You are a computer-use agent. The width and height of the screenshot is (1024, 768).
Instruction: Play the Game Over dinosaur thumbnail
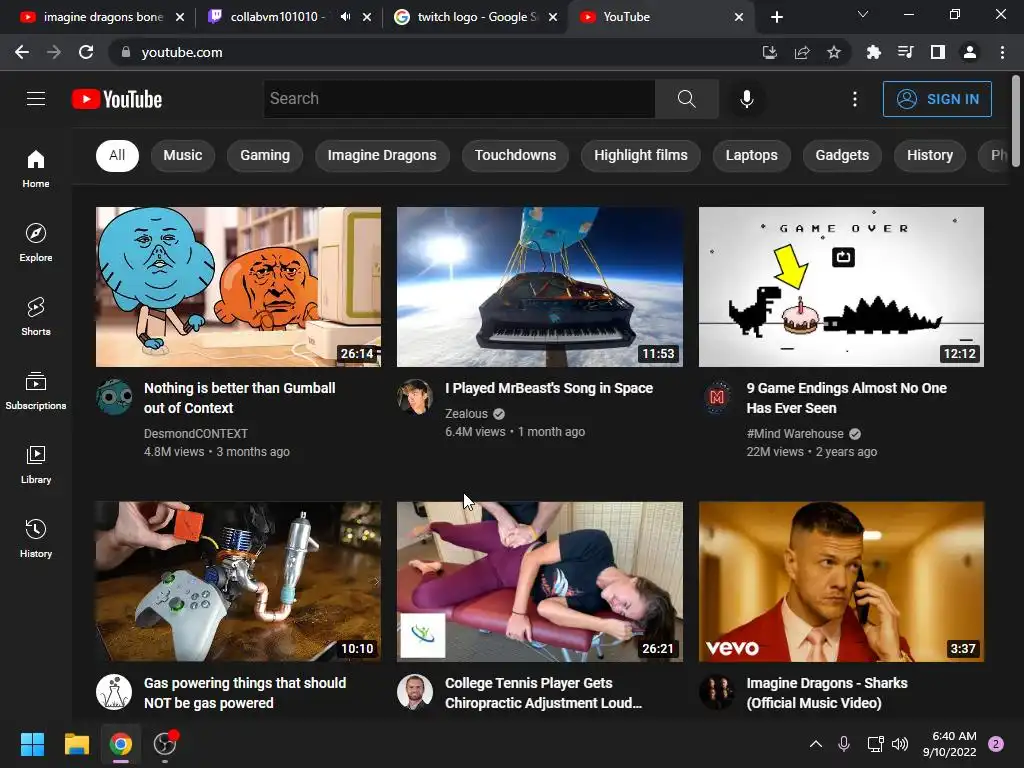(841, 287)
